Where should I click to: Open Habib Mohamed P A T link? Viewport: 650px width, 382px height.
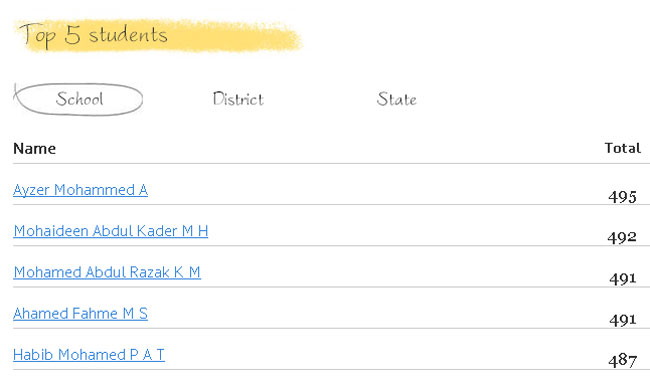tap(89, 355)
